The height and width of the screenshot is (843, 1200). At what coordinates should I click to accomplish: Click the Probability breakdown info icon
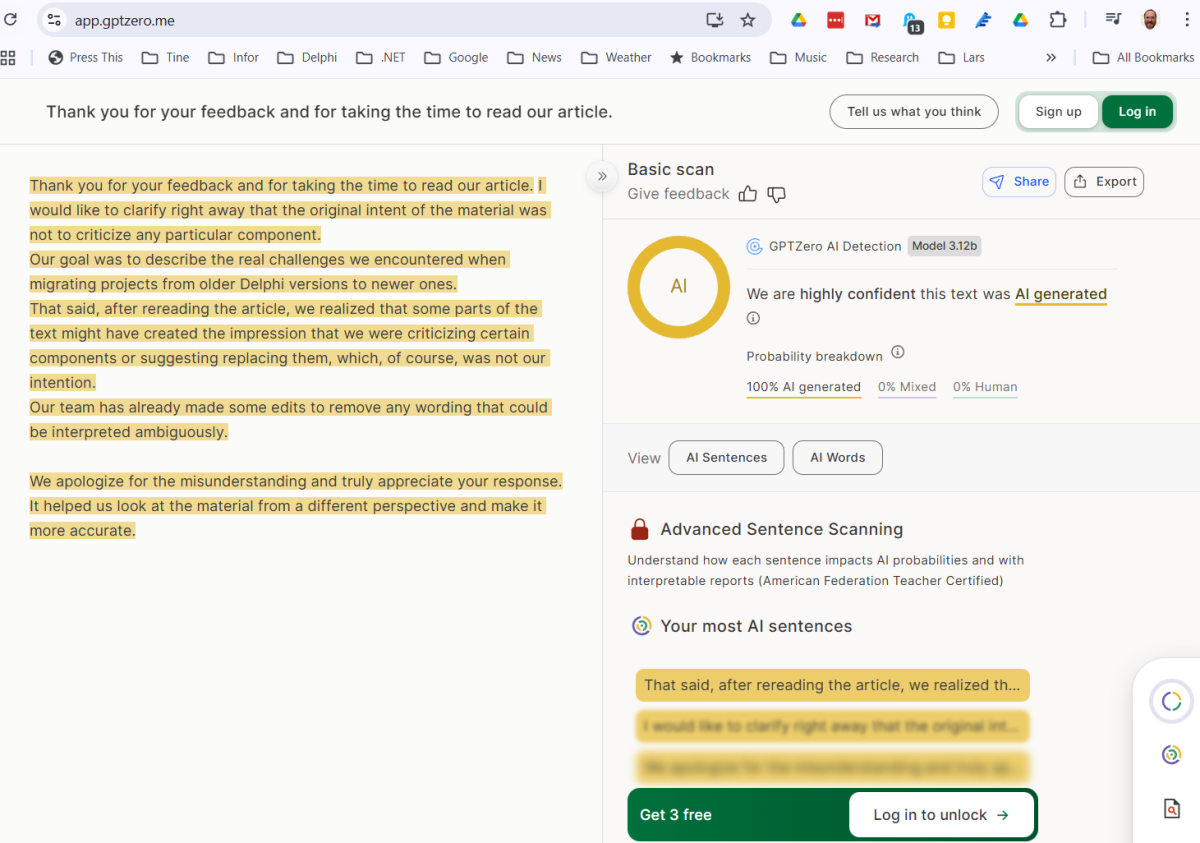[x=897, y=352]
